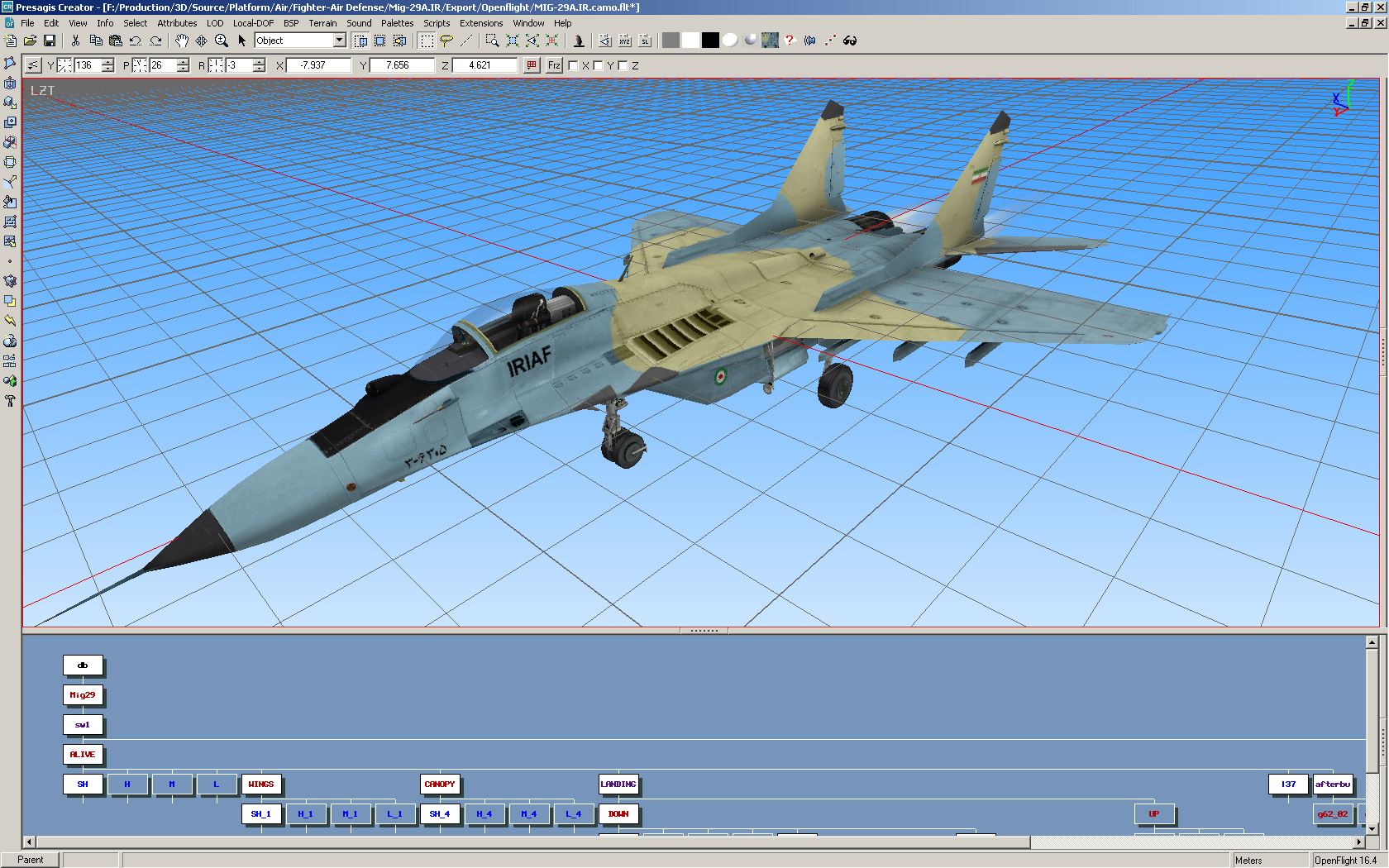Select the CANOPY node in hierarchy
1389x868 pixels.
[x=440, y=785]
